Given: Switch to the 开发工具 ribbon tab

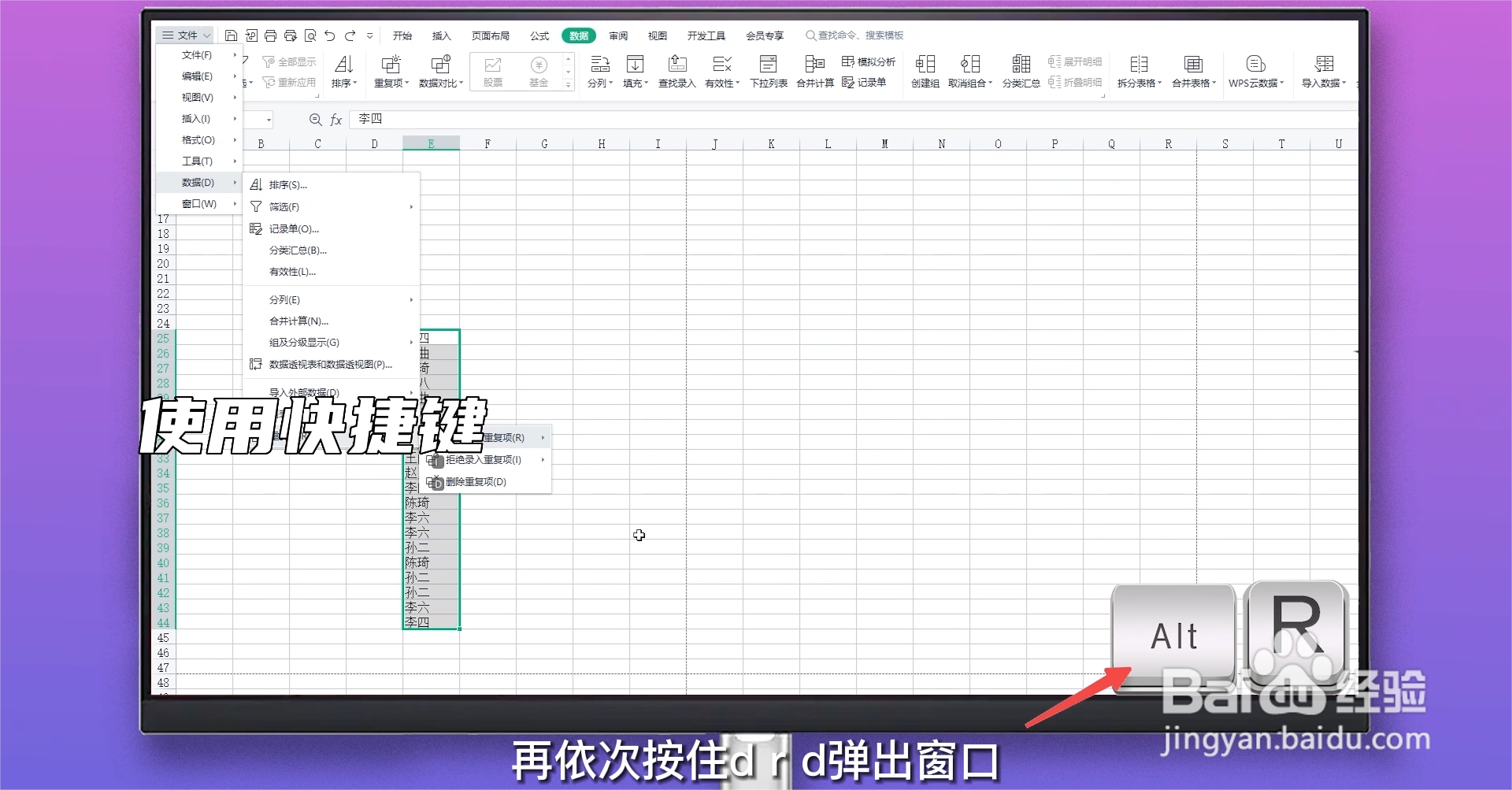Looking at the screenshot, I should click(706, 35).
